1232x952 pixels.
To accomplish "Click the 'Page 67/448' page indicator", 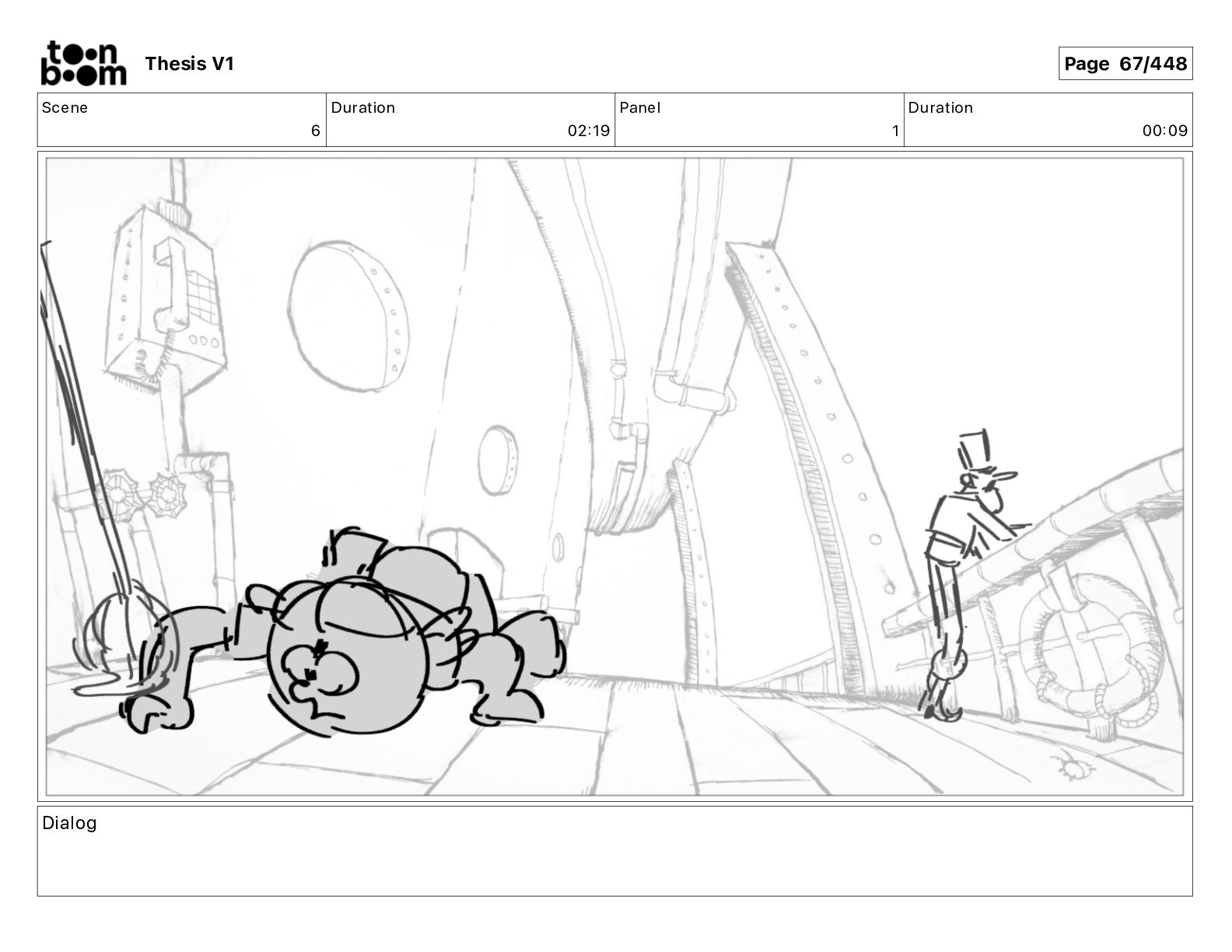I will [x=1125, y=64].
